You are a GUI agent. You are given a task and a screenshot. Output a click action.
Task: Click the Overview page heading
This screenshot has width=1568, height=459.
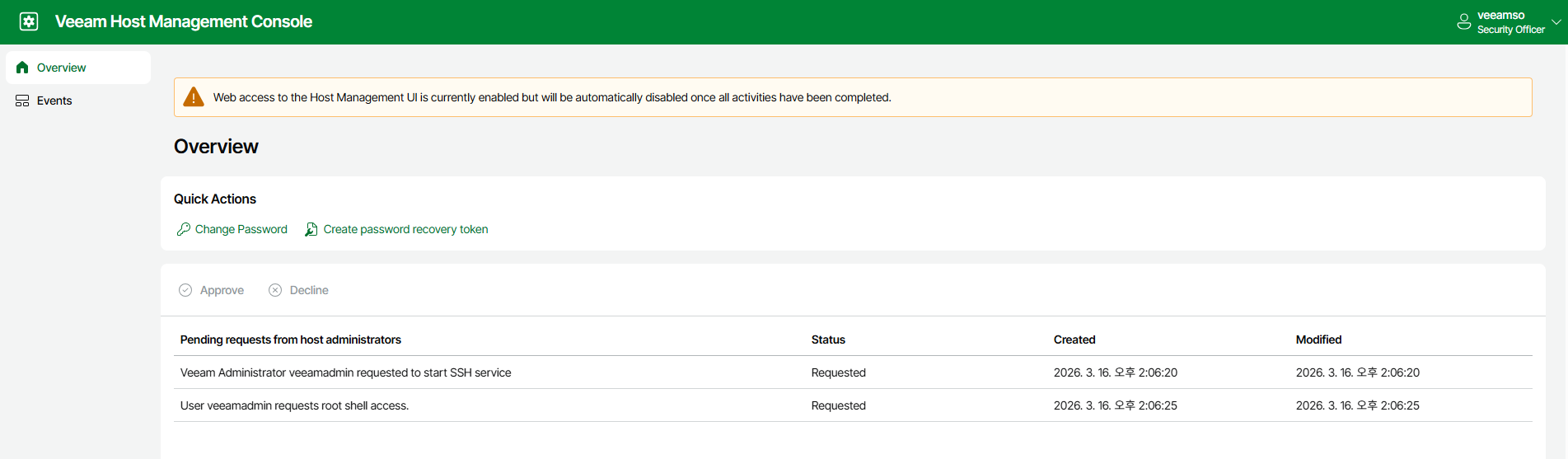(x=216, y=147)
